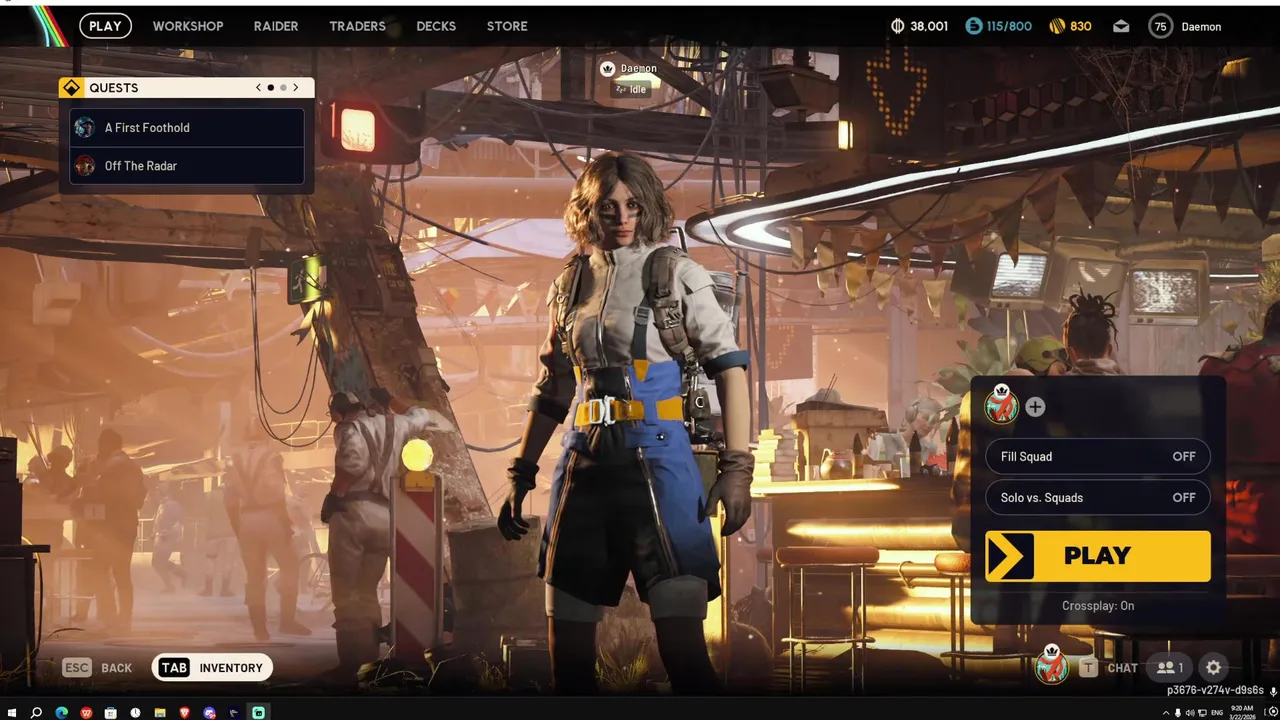Open the Windows Start menu
Screen dimensions: 1280x720
pyautogui.click(x=12, y=713)
